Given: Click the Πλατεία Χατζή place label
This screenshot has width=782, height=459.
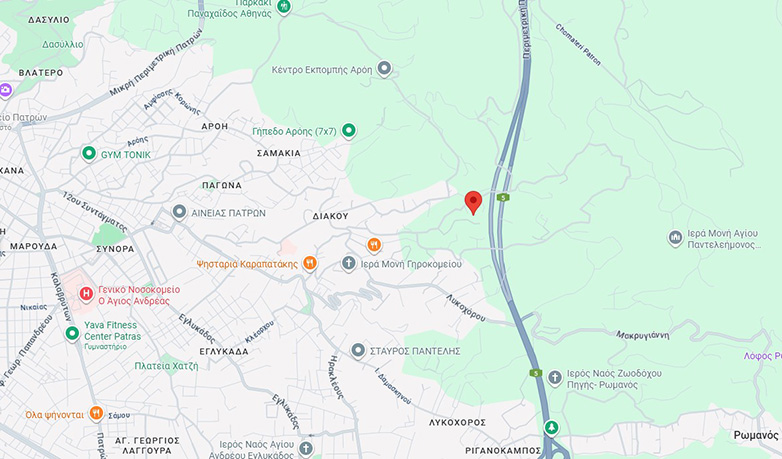Looking at the screenshot, I should pos(166,366).
